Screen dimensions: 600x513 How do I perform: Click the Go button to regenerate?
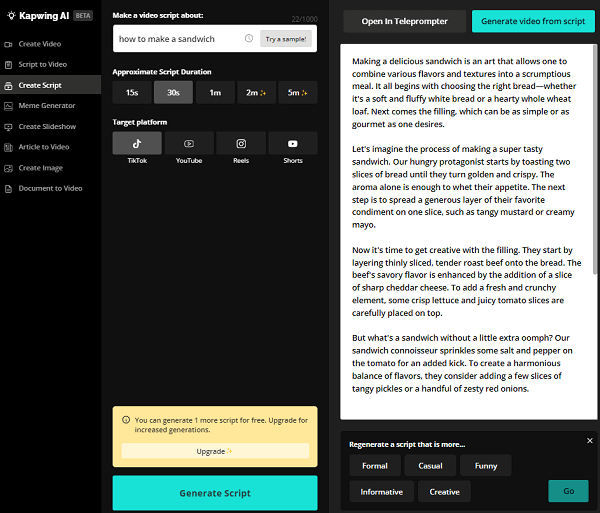tap(568, 491)
